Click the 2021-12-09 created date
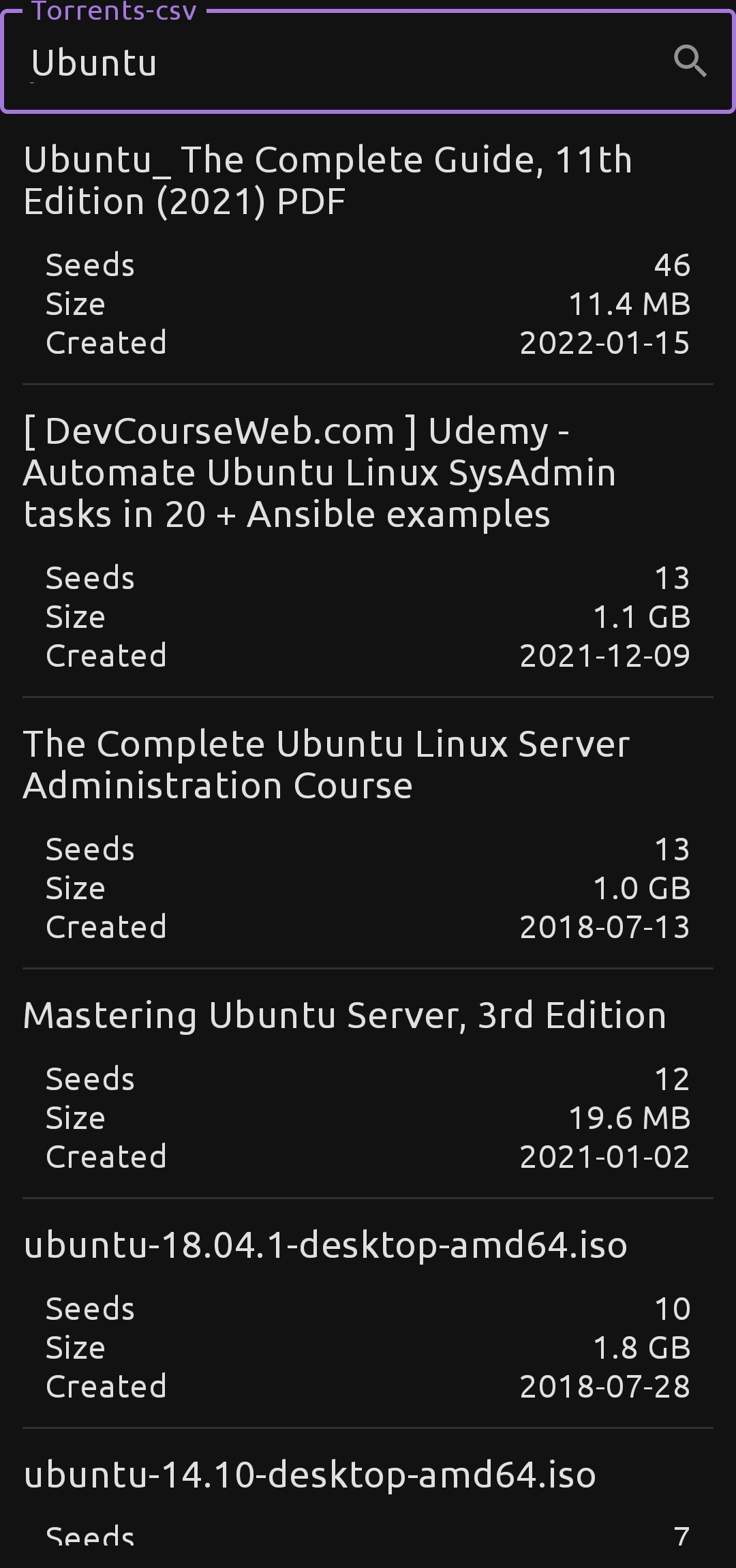 (x=604, y=656)
